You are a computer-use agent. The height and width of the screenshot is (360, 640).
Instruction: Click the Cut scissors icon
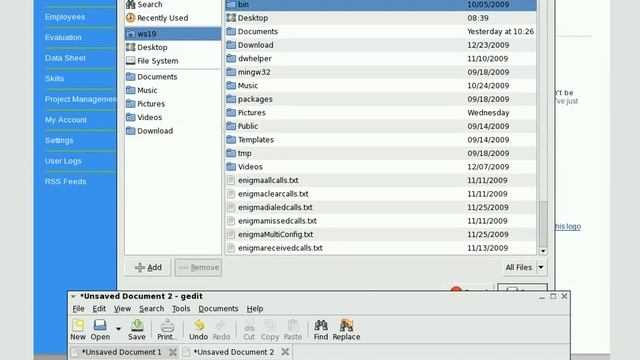(x=249, y=330)
